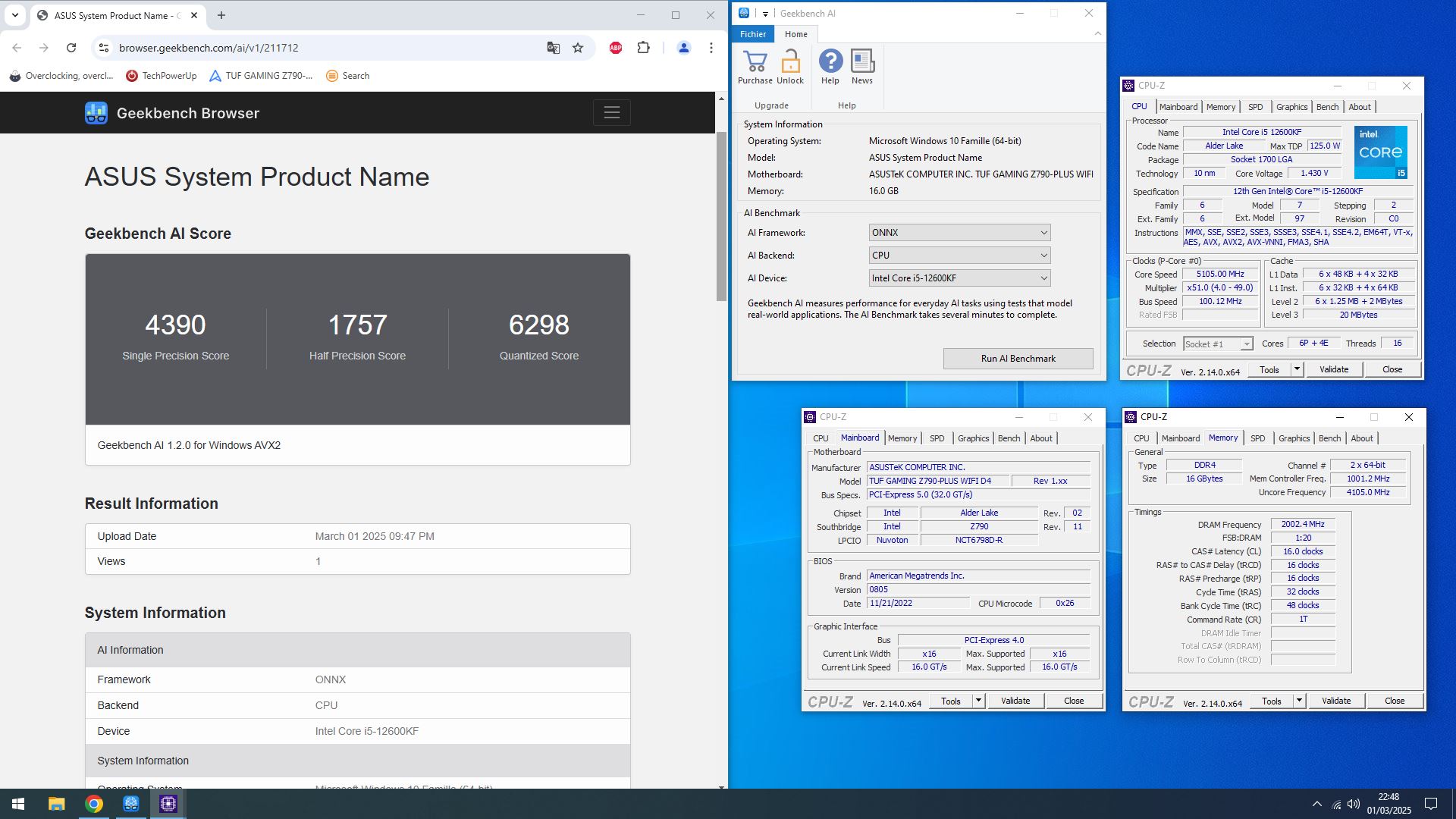1456x819 pixels.
Task: Click the Purchase cart icon in Geekbench AI
Action: tap(755, 62)
